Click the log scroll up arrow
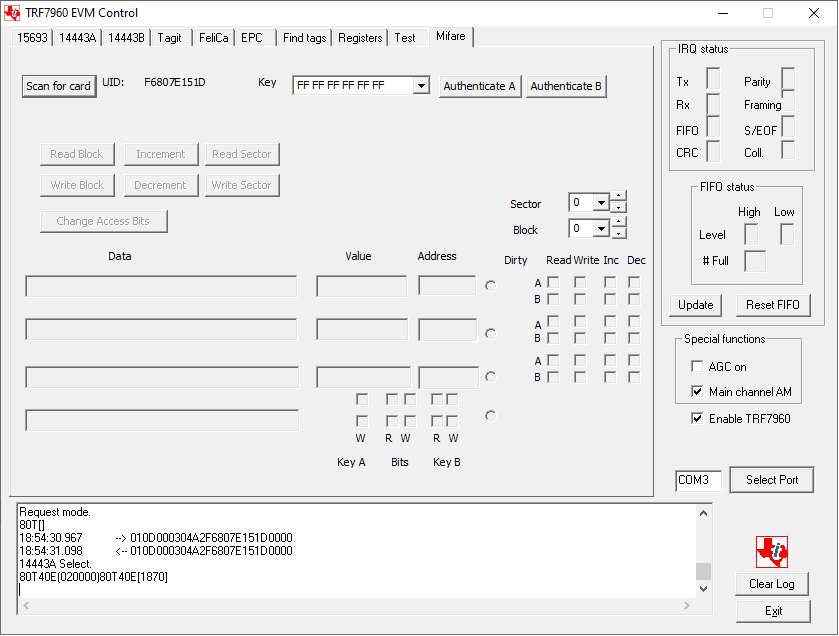Viewport: 839px width, 636px height. click(704, 513)
